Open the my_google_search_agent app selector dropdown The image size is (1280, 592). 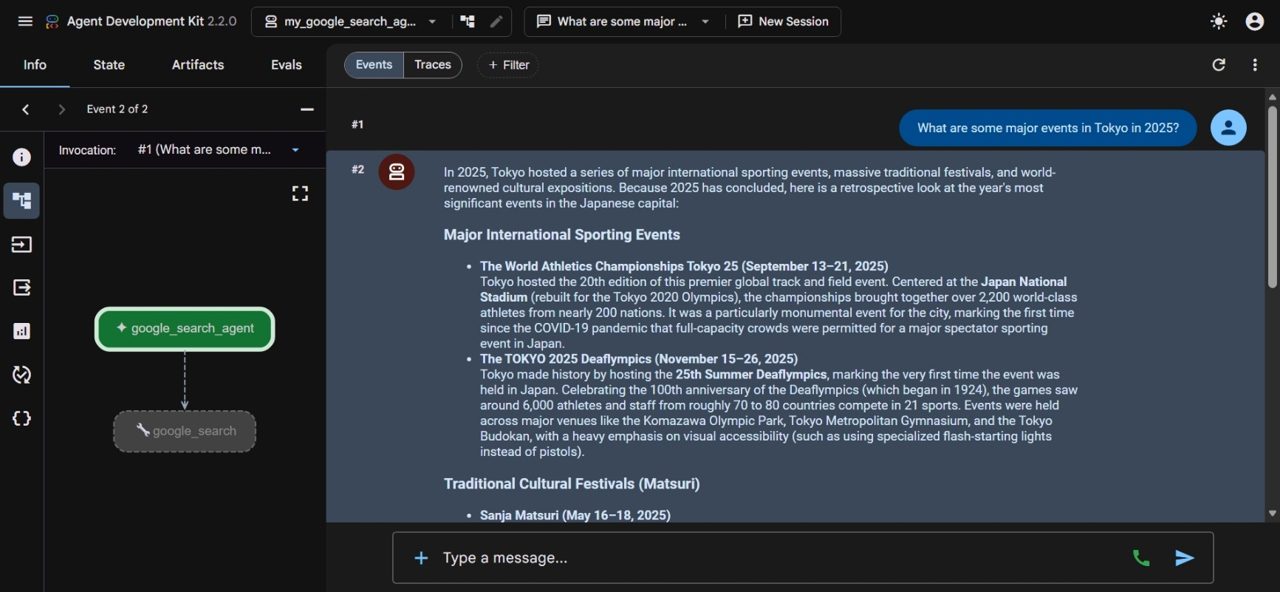tap(350, 21)
